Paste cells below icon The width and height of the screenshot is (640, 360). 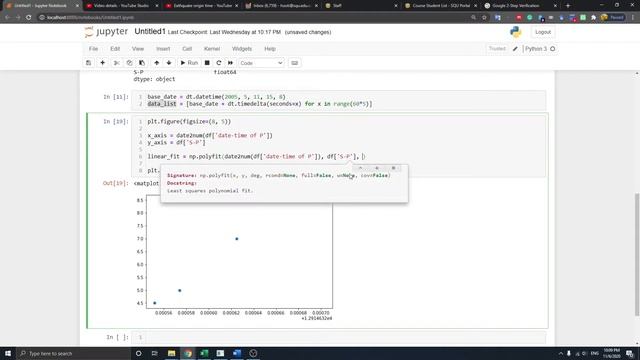pyautogui.click(x=142, y=63)
